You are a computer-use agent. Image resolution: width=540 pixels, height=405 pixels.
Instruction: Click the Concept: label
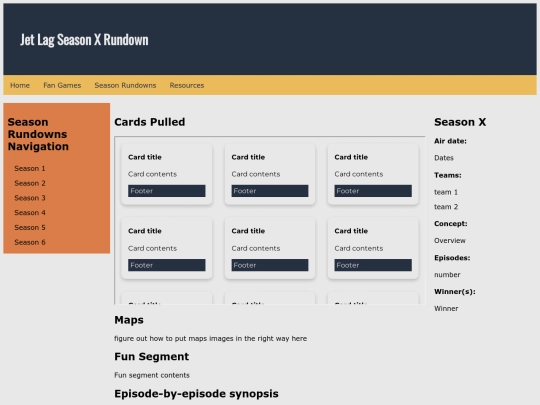click(x=450, y=224)
